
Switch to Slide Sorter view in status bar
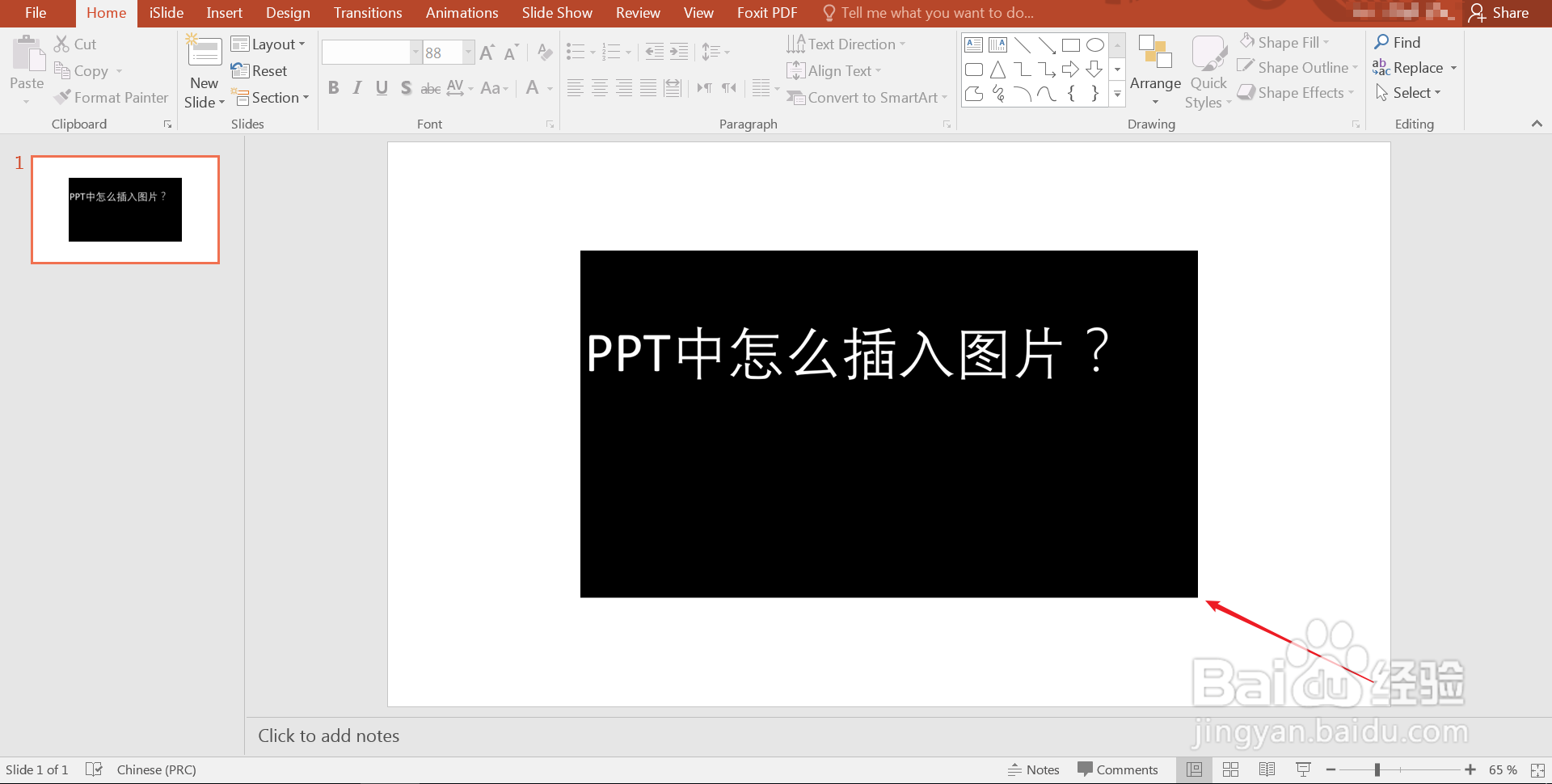(x=1230, y=769)
